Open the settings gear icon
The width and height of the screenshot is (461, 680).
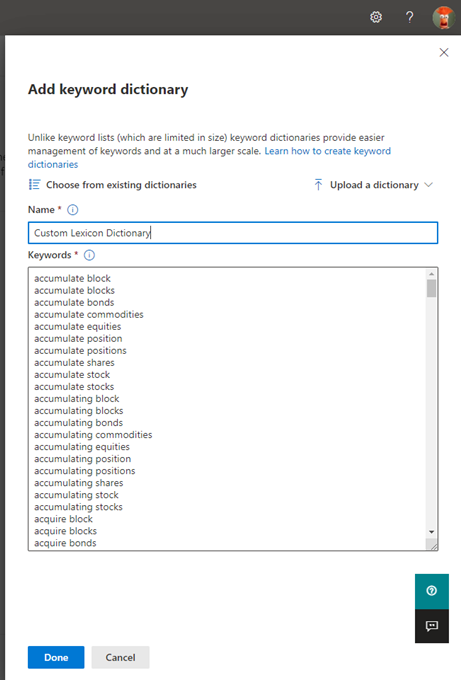click(376, 17)
